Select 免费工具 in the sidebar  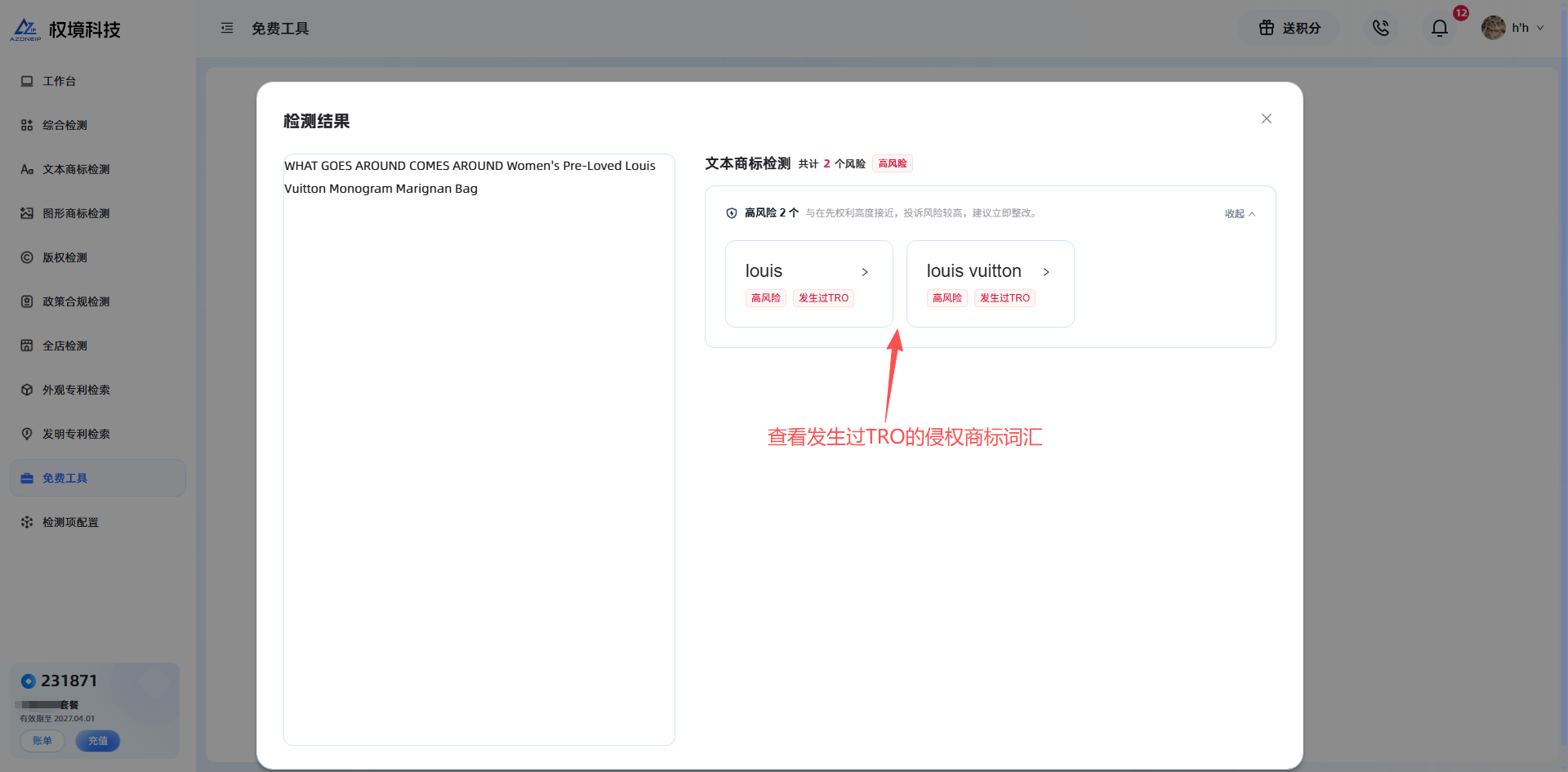98,478
